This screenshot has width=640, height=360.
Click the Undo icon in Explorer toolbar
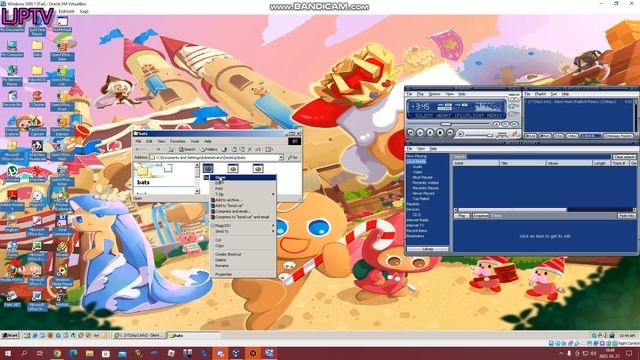point(258,149)
